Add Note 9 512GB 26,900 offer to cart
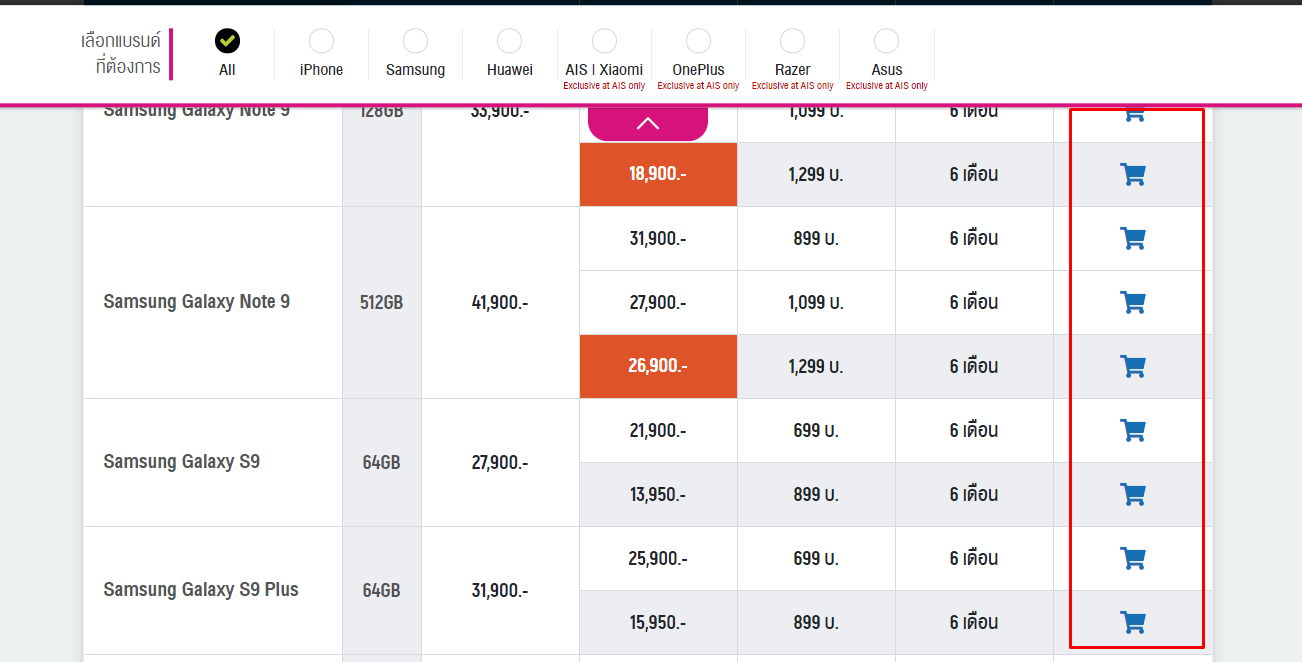The width and height of the screenshot is (1302, 662). click(1132, 367)
